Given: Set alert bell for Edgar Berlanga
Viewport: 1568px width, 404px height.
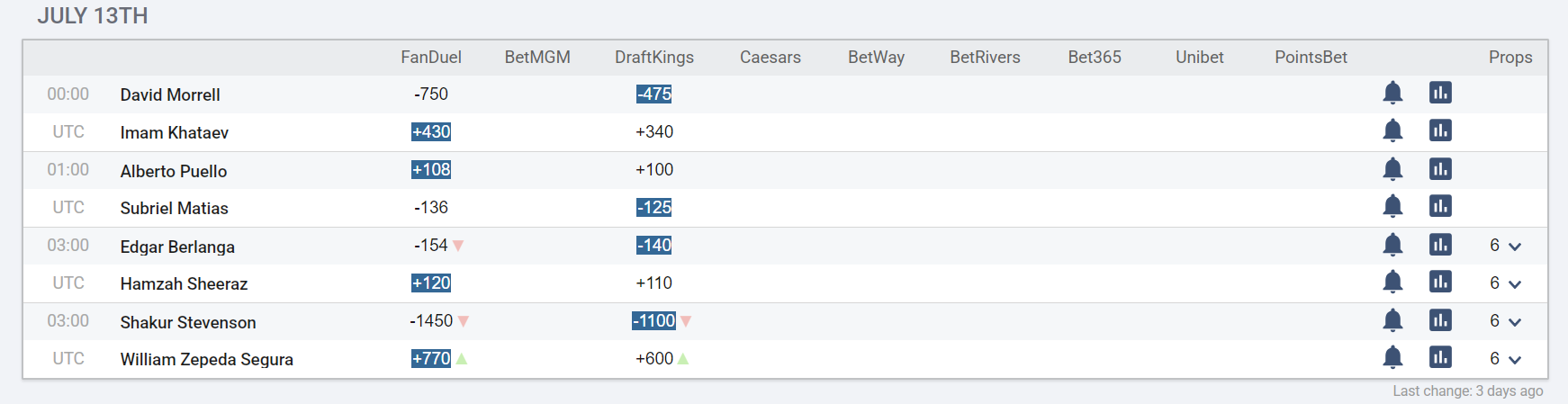Looking at the screenshot, I should coord(1392,245).
